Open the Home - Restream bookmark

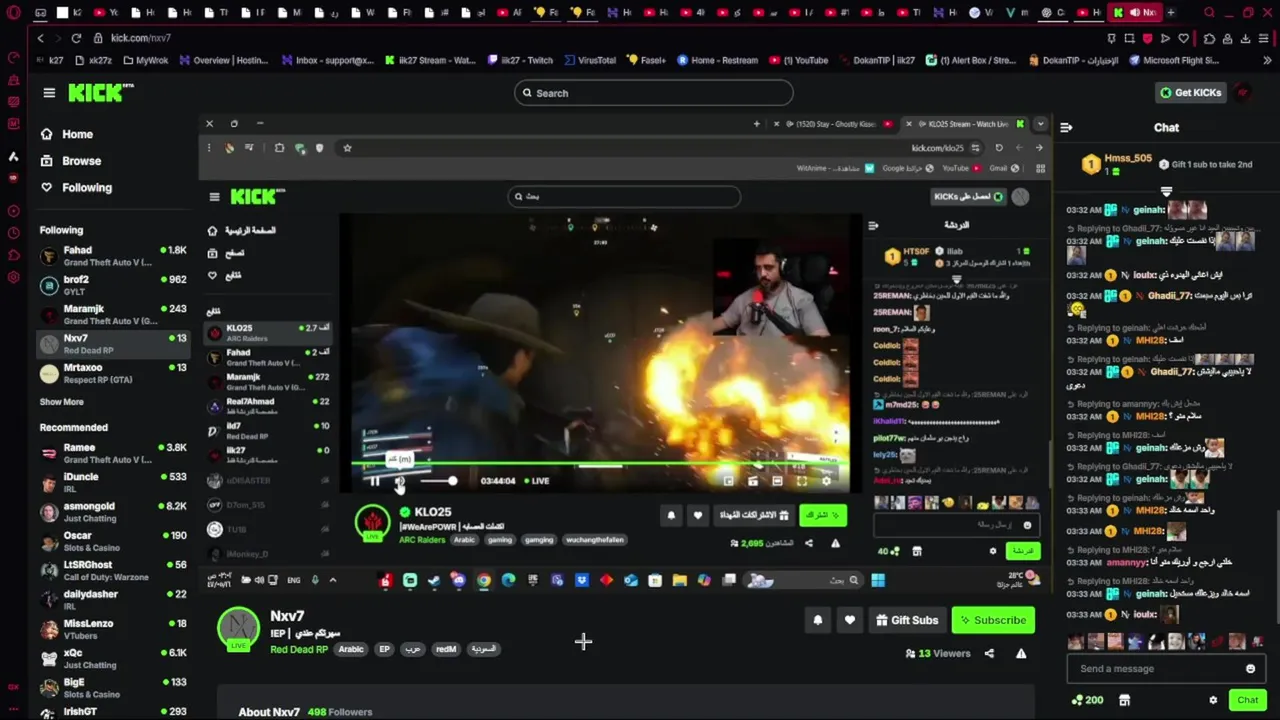pyautogui.click(x=717, y=60)
